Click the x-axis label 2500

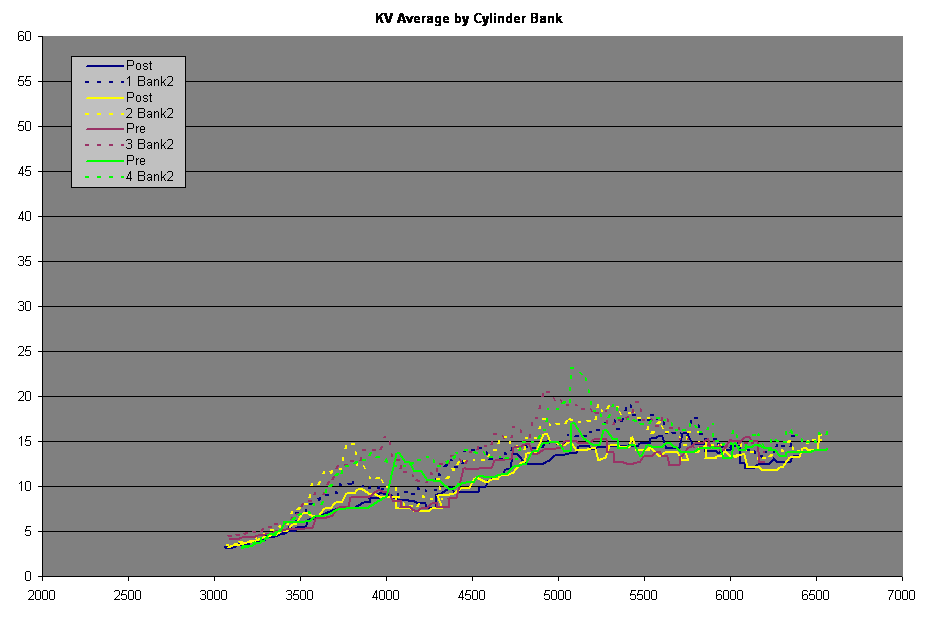coord(128,595)
